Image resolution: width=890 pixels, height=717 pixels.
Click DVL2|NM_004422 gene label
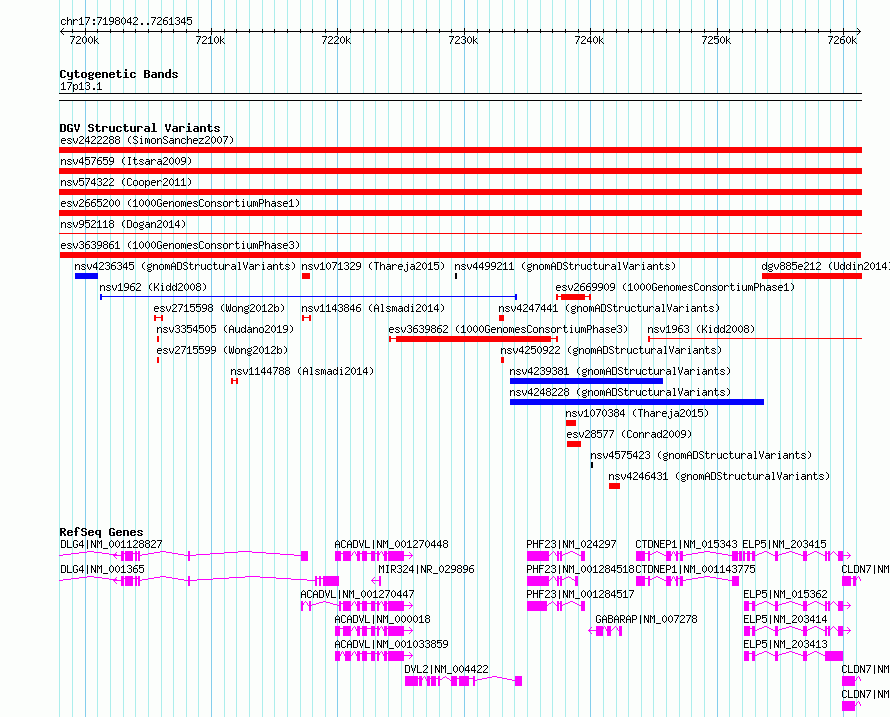(446, 669)
